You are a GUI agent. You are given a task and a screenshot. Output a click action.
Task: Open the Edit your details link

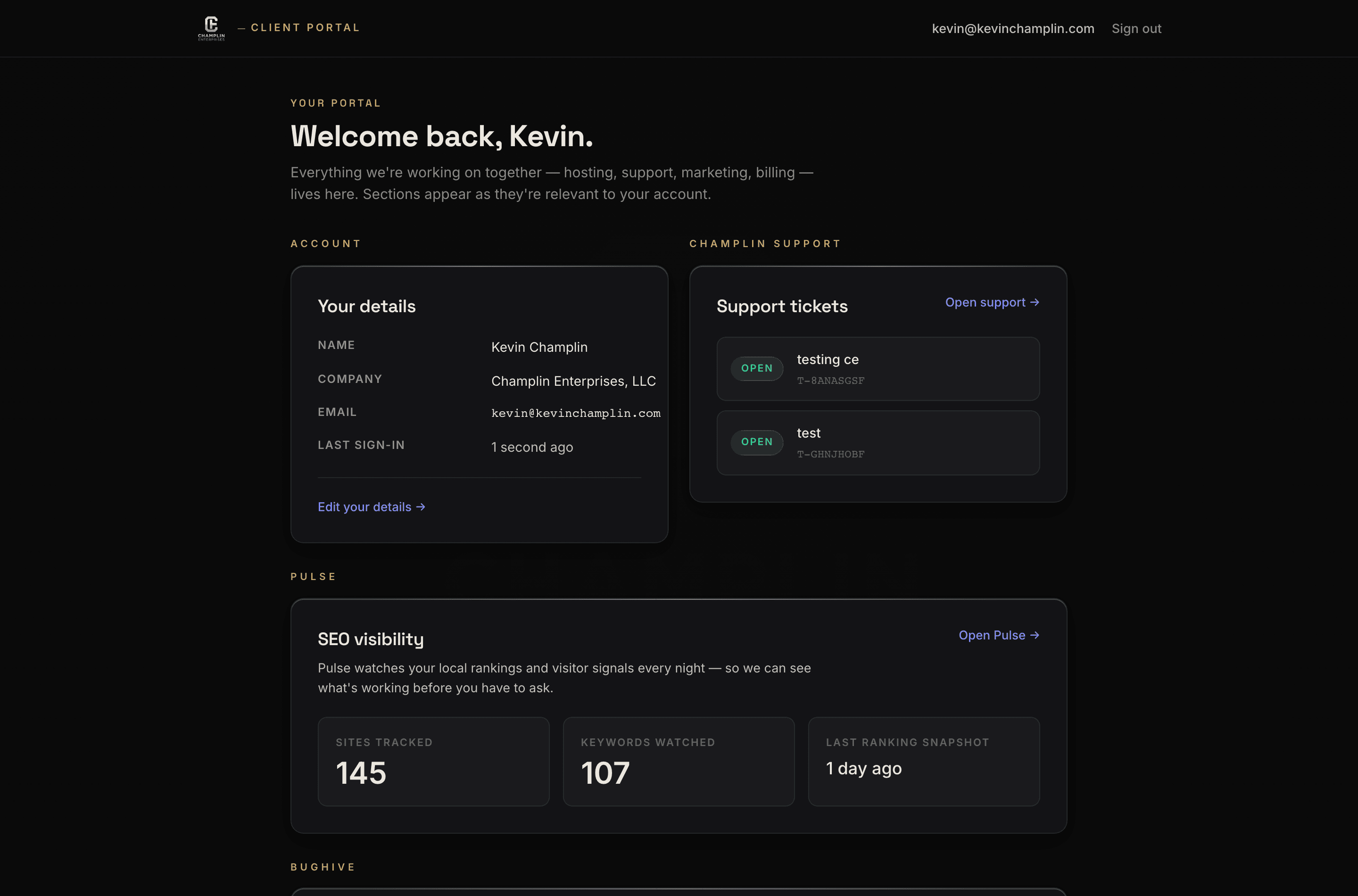(372, 507)
